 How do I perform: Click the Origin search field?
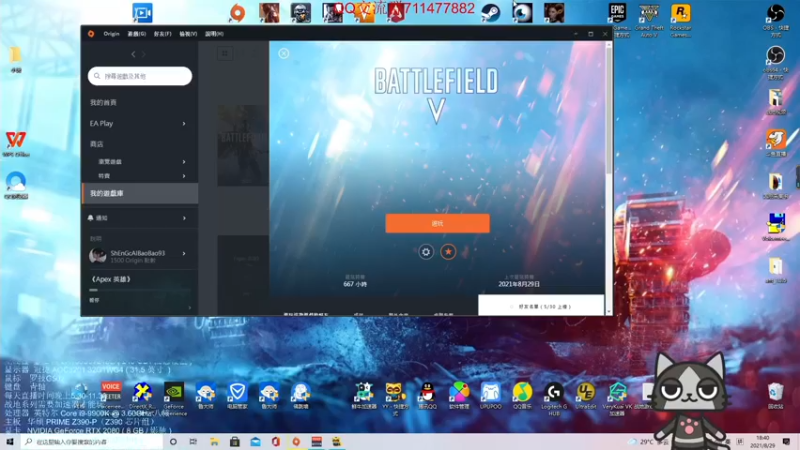point(140,76)
